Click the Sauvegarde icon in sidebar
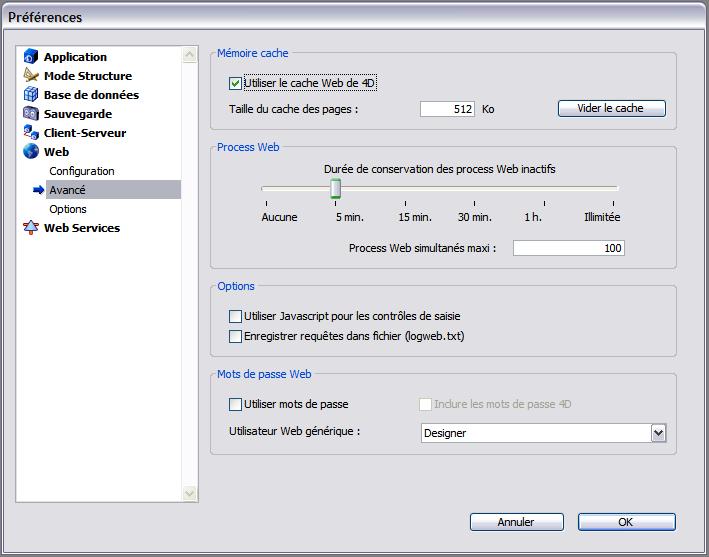Viewport: 709px width, 557px height. point(30,114)
